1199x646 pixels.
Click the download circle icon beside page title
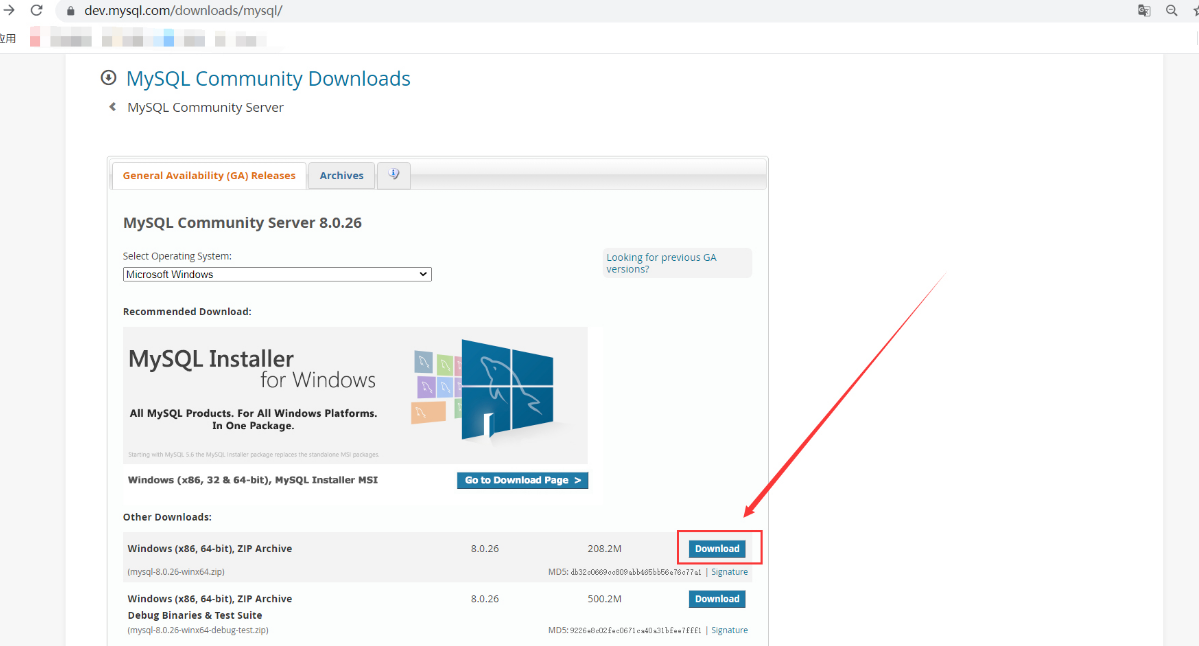[x=109, y=78]
